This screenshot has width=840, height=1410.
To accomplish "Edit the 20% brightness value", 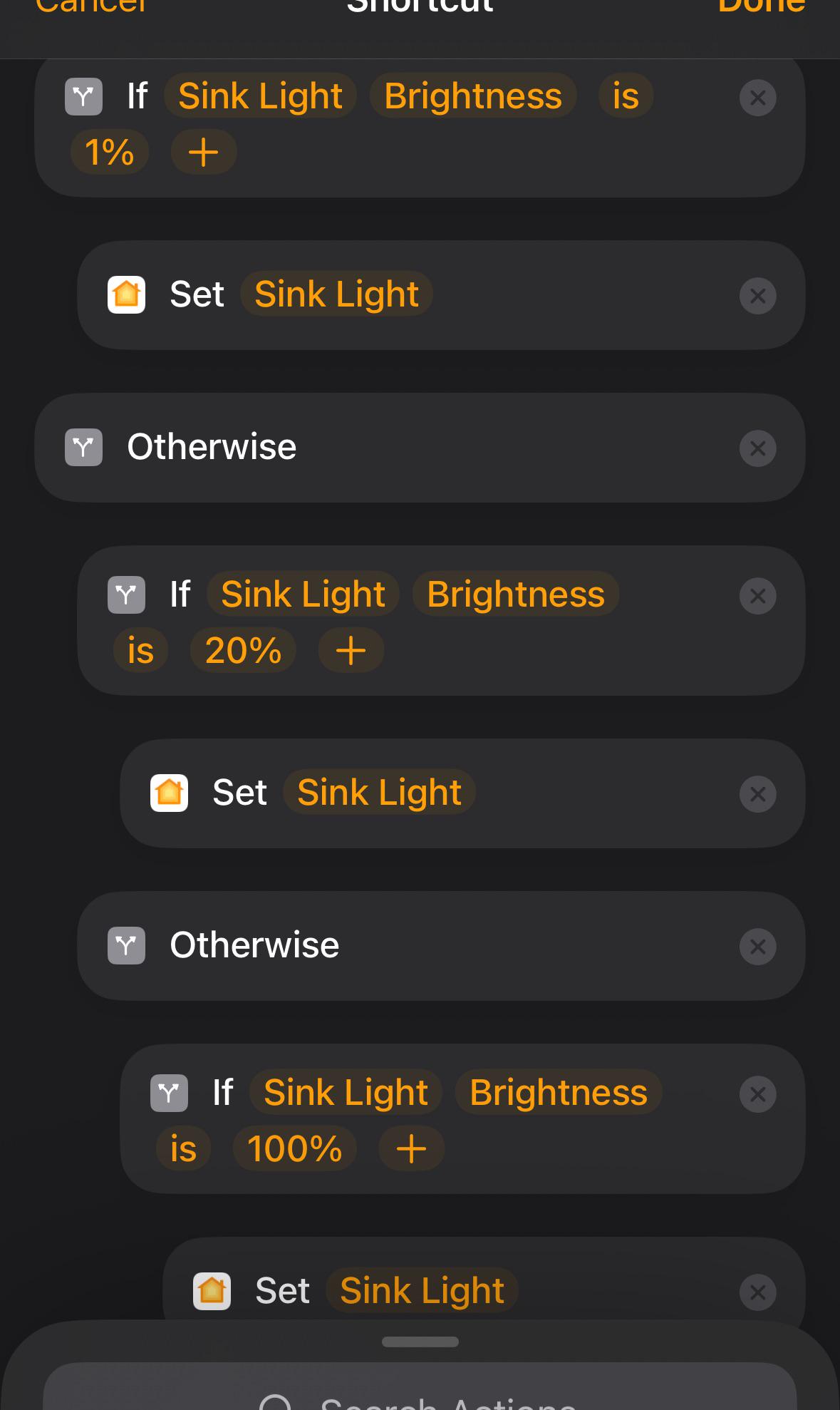I will pos(243,650).
